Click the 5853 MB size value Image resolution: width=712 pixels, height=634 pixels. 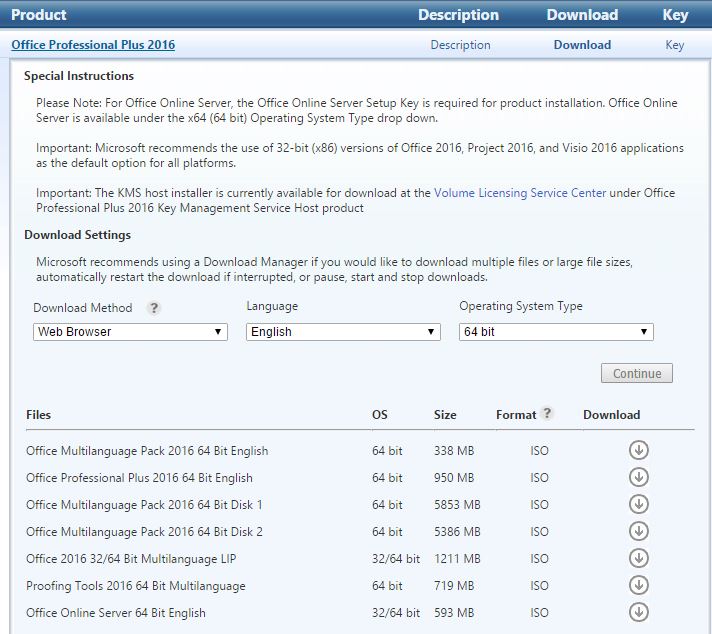[457, 505]
